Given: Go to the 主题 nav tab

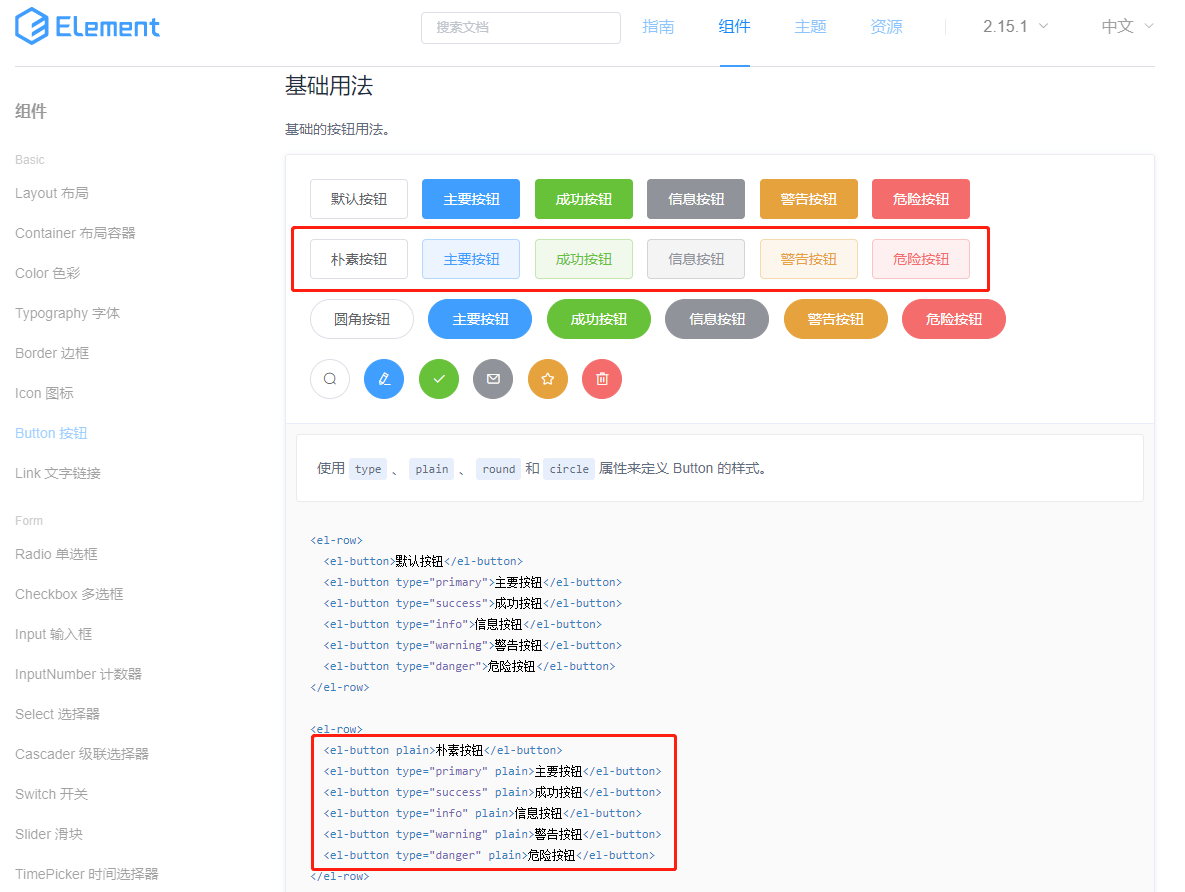Looking at the screenshot, I should coord(810,26).
